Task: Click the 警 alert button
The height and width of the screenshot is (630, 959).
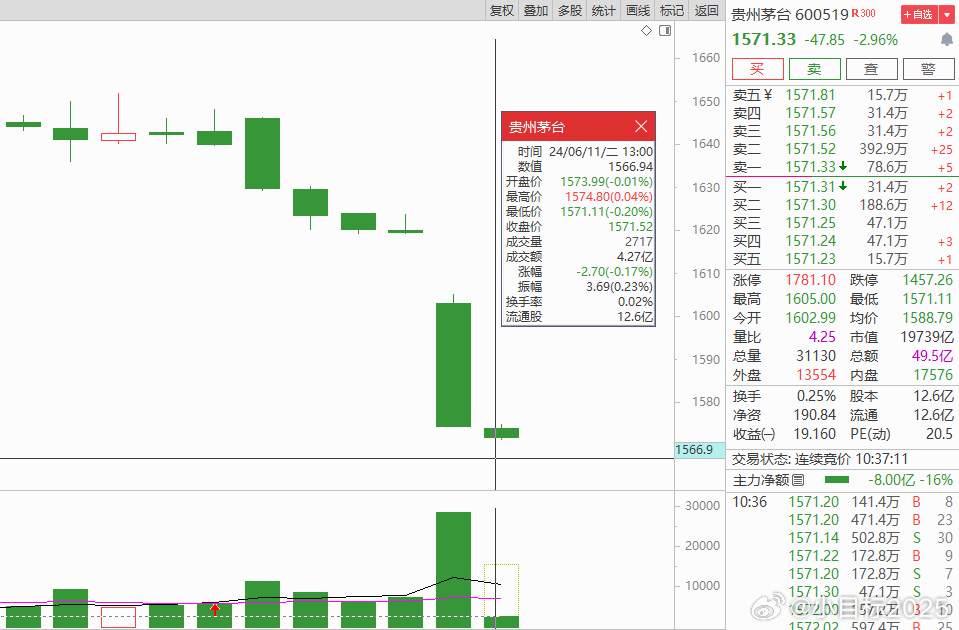Action: [x=928, y=69]
